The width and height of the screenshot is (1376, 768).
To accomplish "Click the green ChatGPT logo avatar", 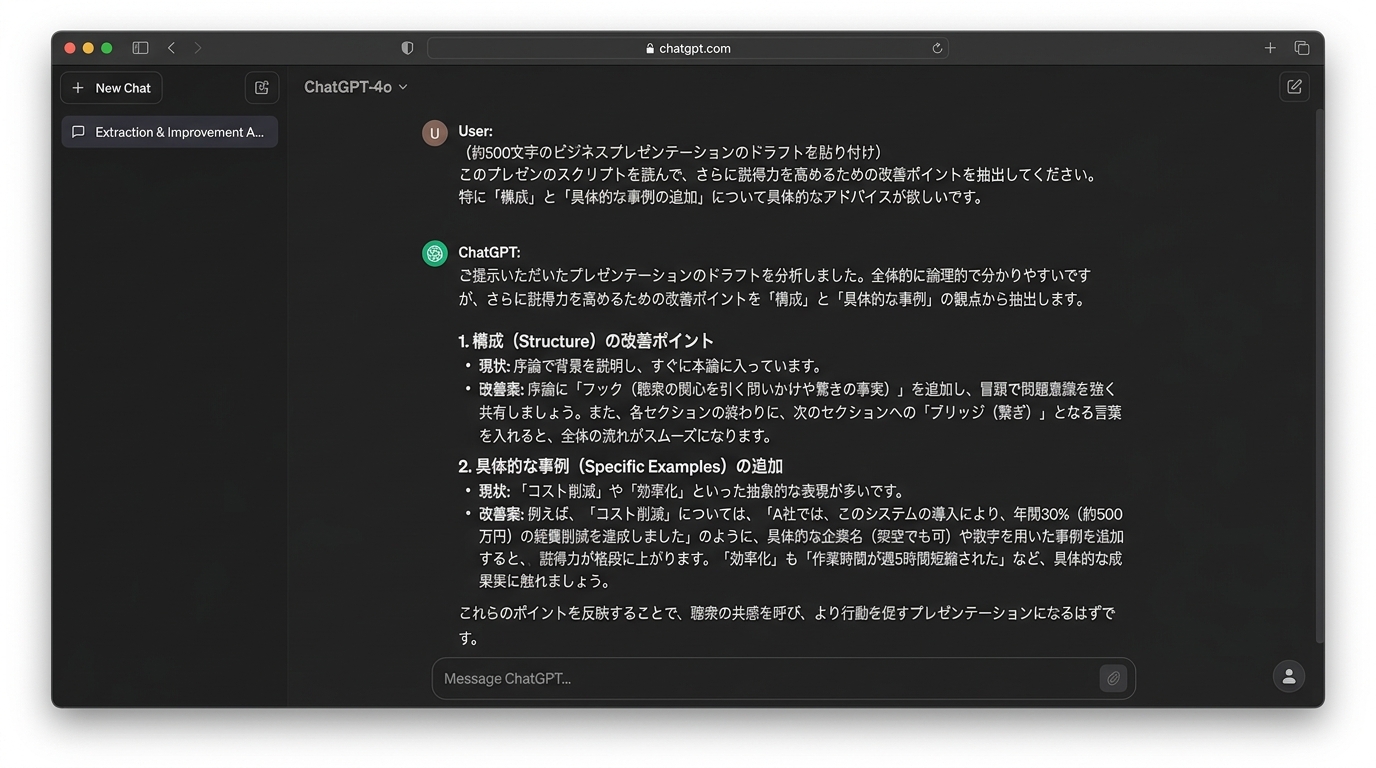I will tap(435, 254).
